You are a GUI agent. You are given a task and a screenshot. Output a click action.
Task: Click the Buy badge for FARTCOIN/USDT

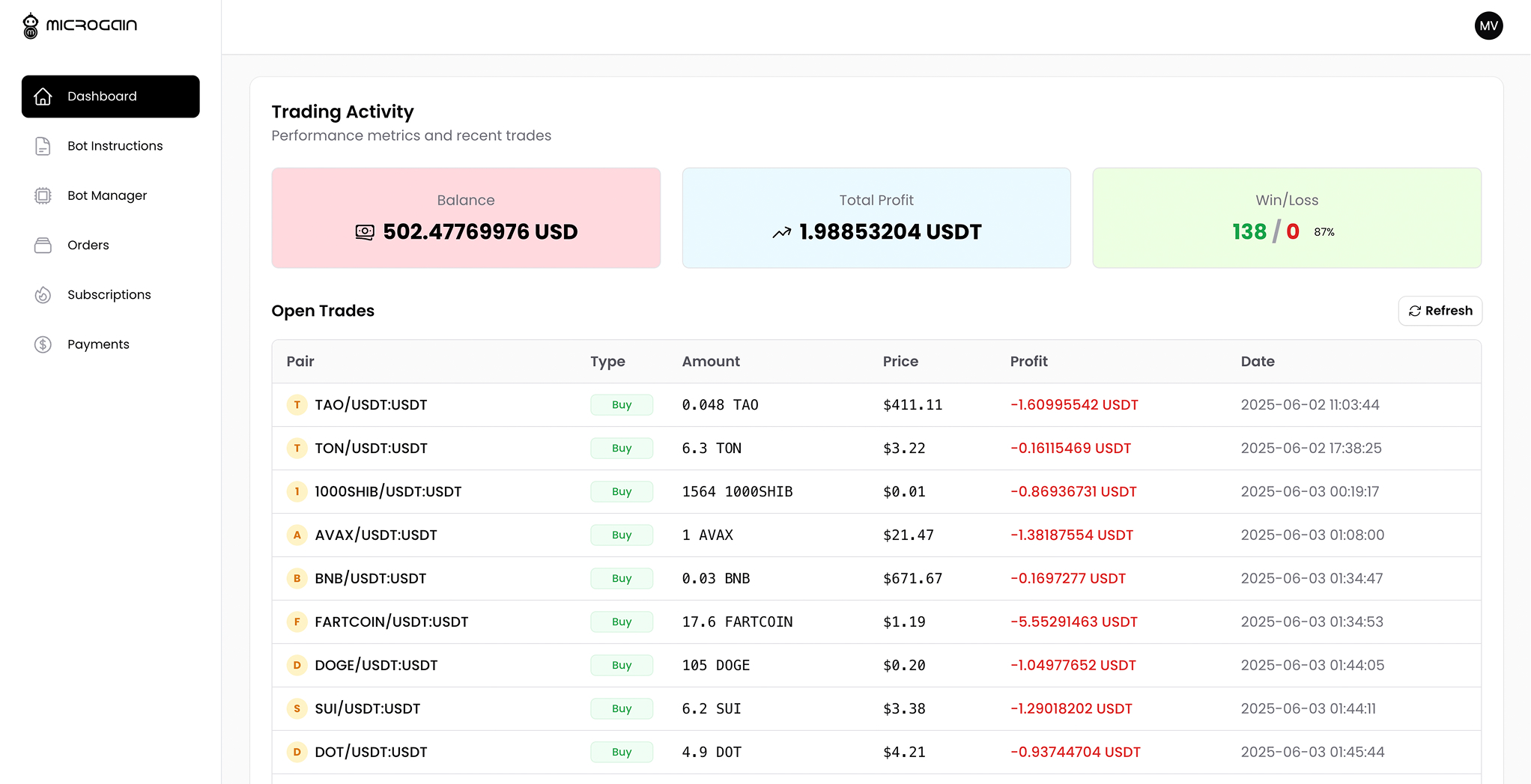click(x=622, y=622)
